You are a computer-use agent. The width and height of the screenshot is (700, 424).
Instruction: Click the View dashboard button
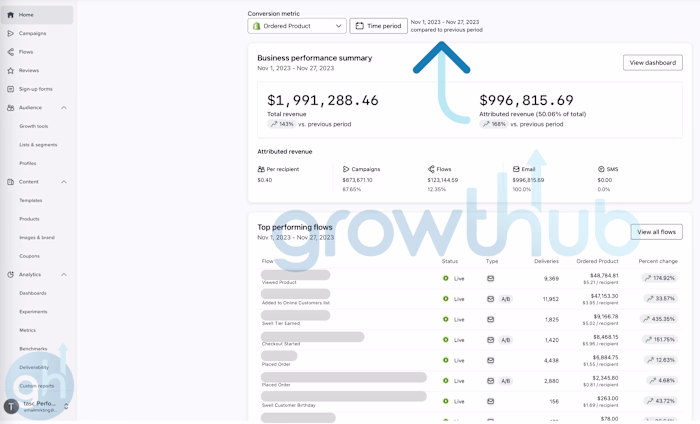tap(652, 63)
